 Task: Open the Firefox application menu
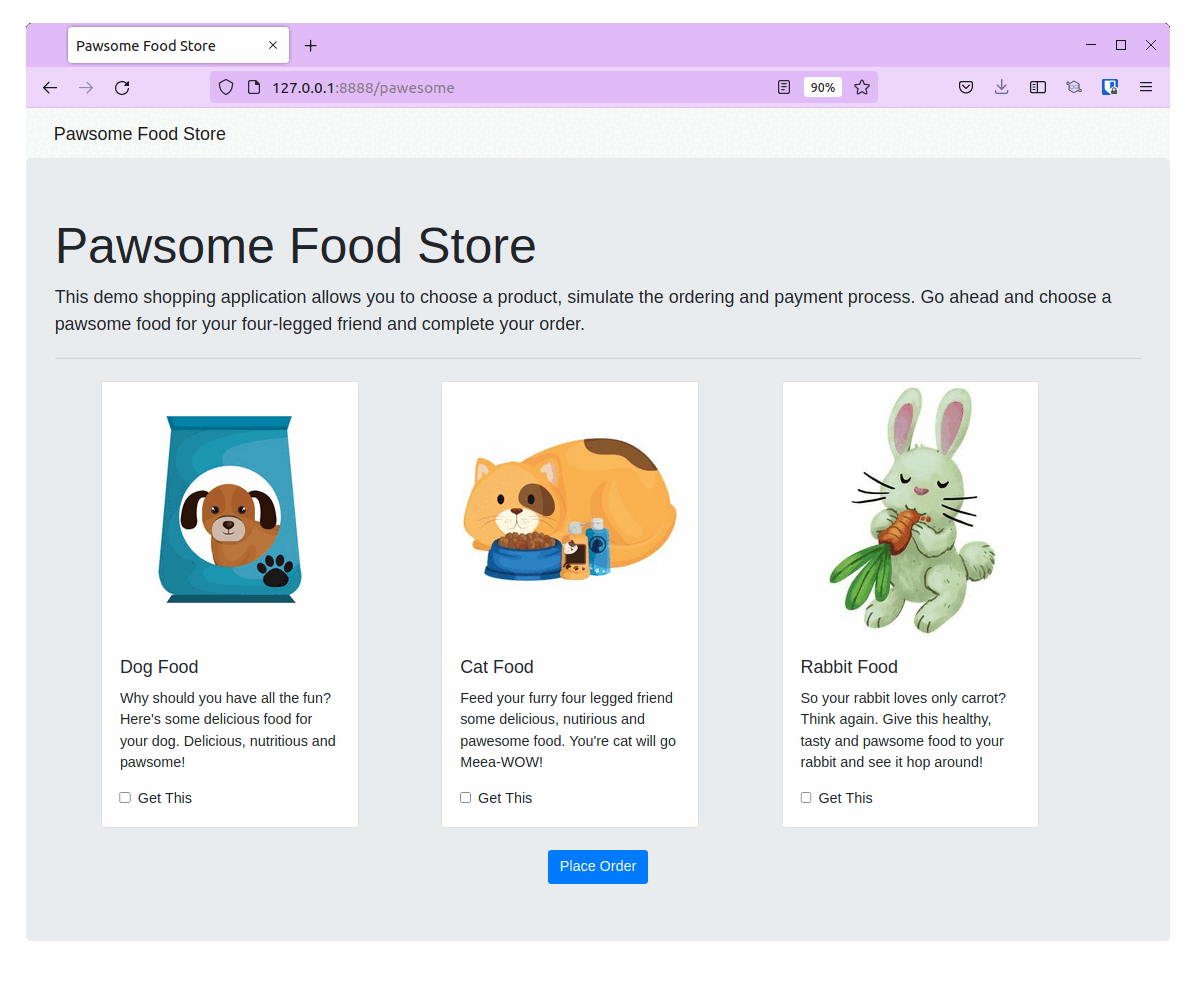[x=1146, y=87]
